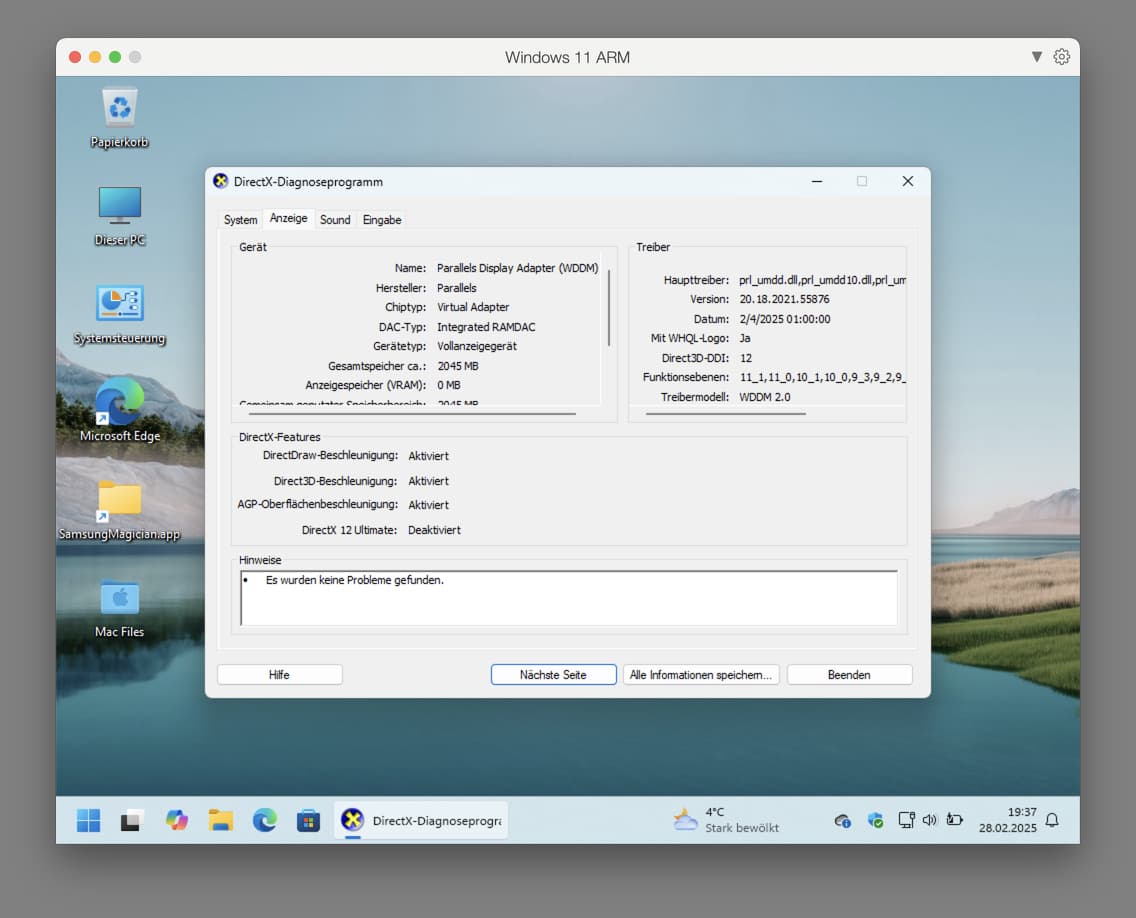The height and width of the screenshot is (918, 1136).
Task: Open the clock showing 19:37
Action: [x=1008, y=820]
